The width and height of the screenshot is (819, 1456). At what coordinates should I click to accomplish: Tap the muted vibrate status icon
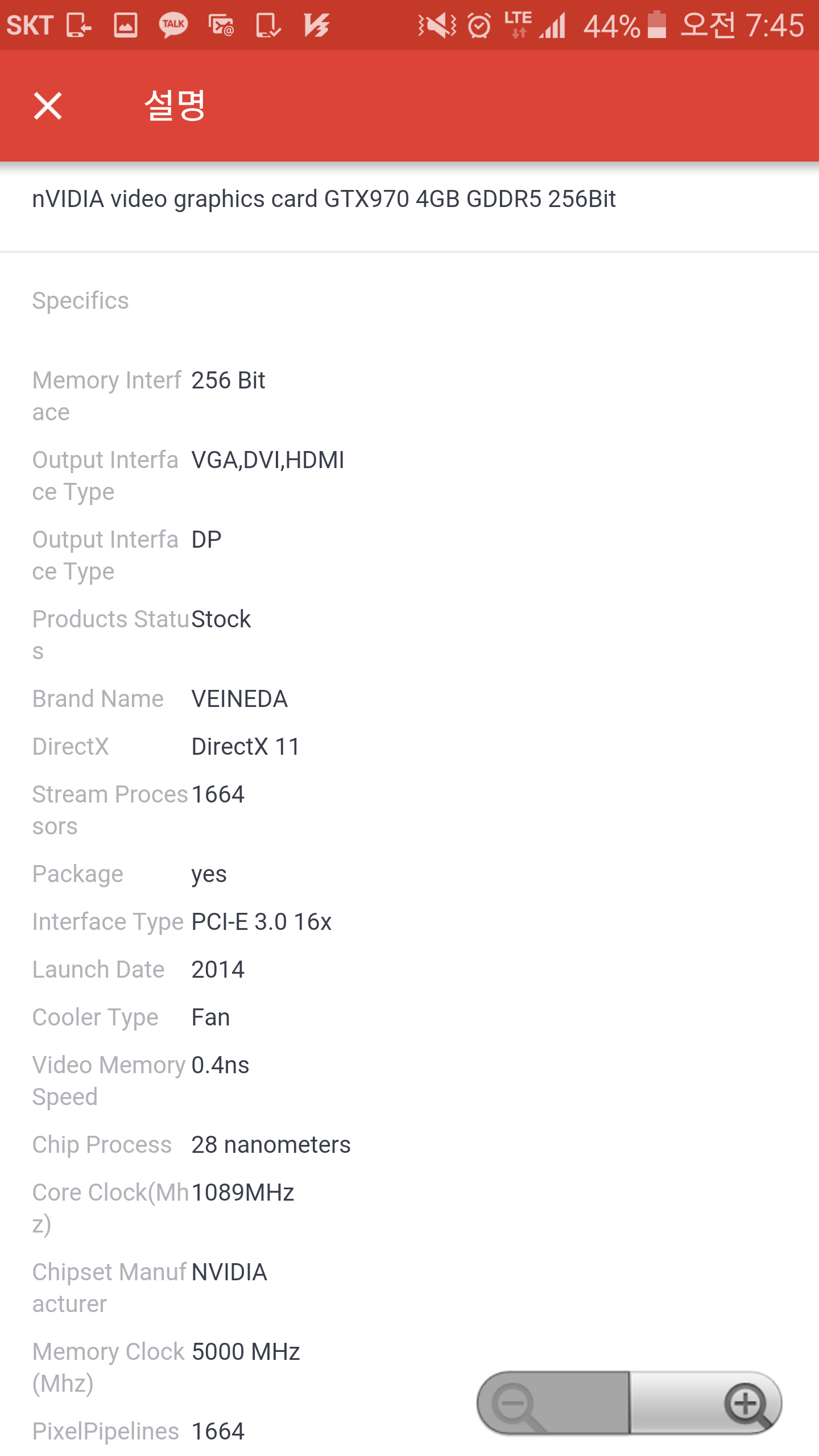tap(437, 26)
